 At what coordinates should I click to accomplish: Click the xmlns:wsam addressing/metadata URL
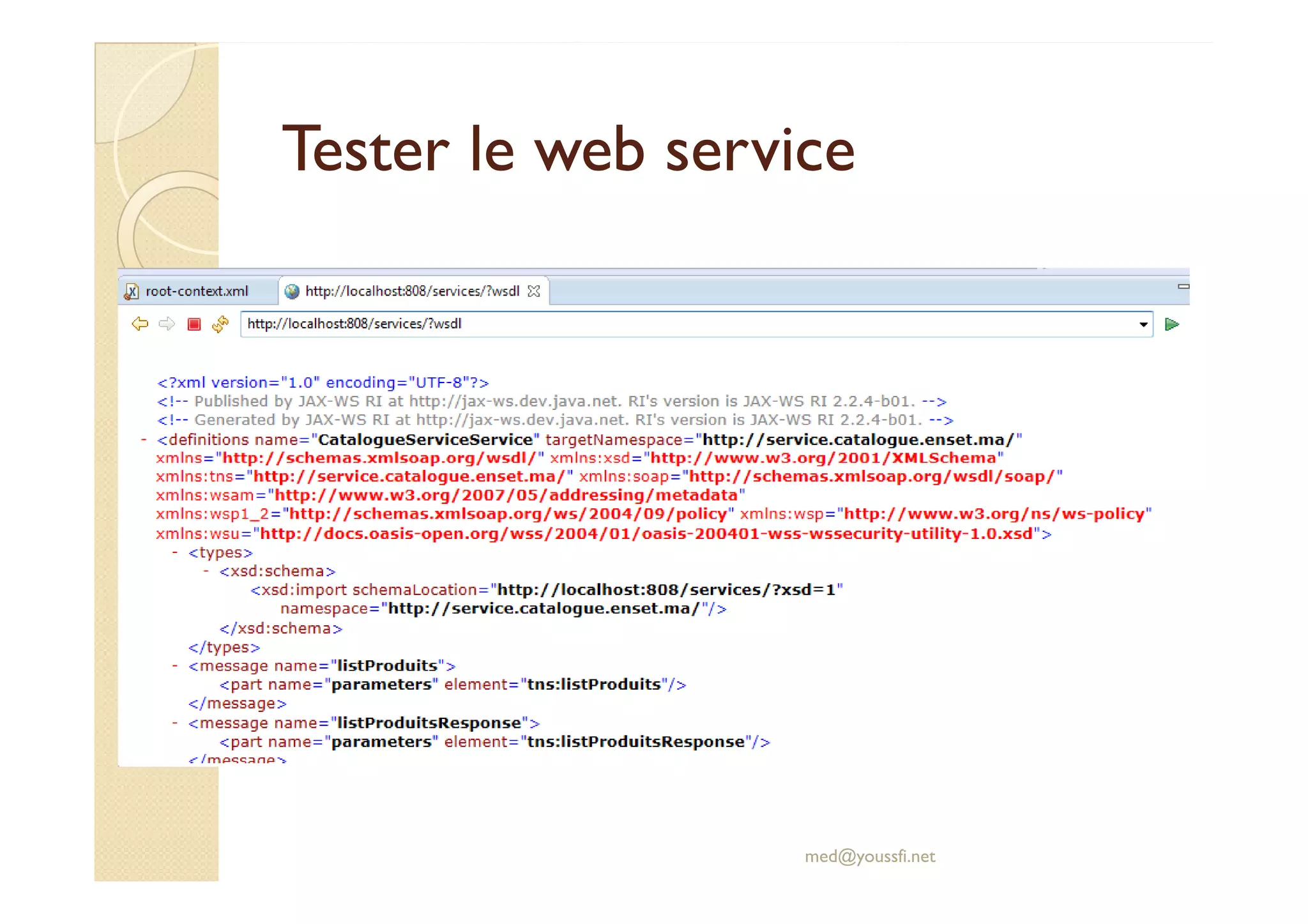pyautogui.click(x=506, y=495)
